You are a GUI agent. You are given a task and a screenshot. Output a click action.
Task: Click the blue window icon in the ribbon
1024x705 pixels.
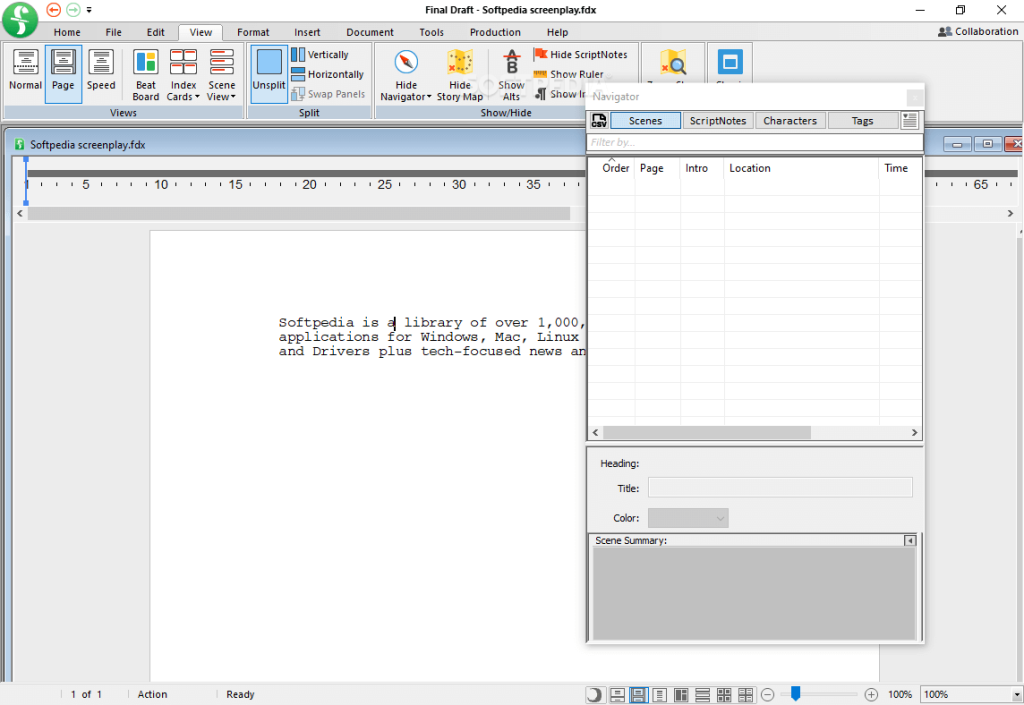730,62
